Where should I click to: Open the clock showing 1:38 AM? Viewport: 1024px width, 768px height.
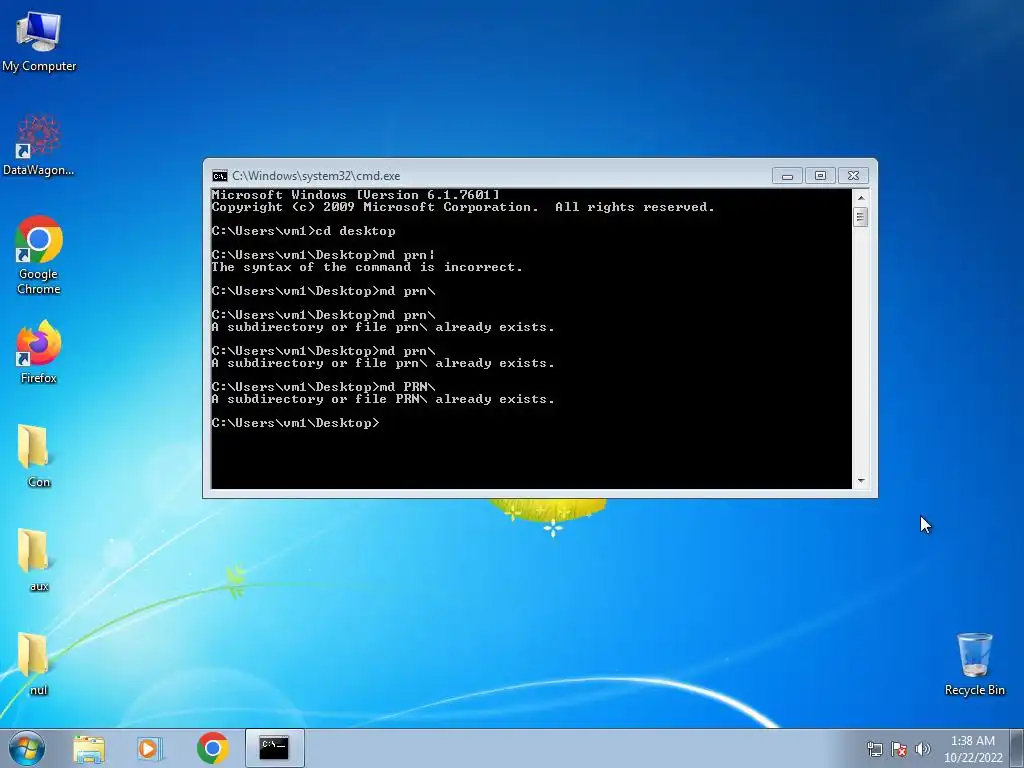tap(972, 748)
